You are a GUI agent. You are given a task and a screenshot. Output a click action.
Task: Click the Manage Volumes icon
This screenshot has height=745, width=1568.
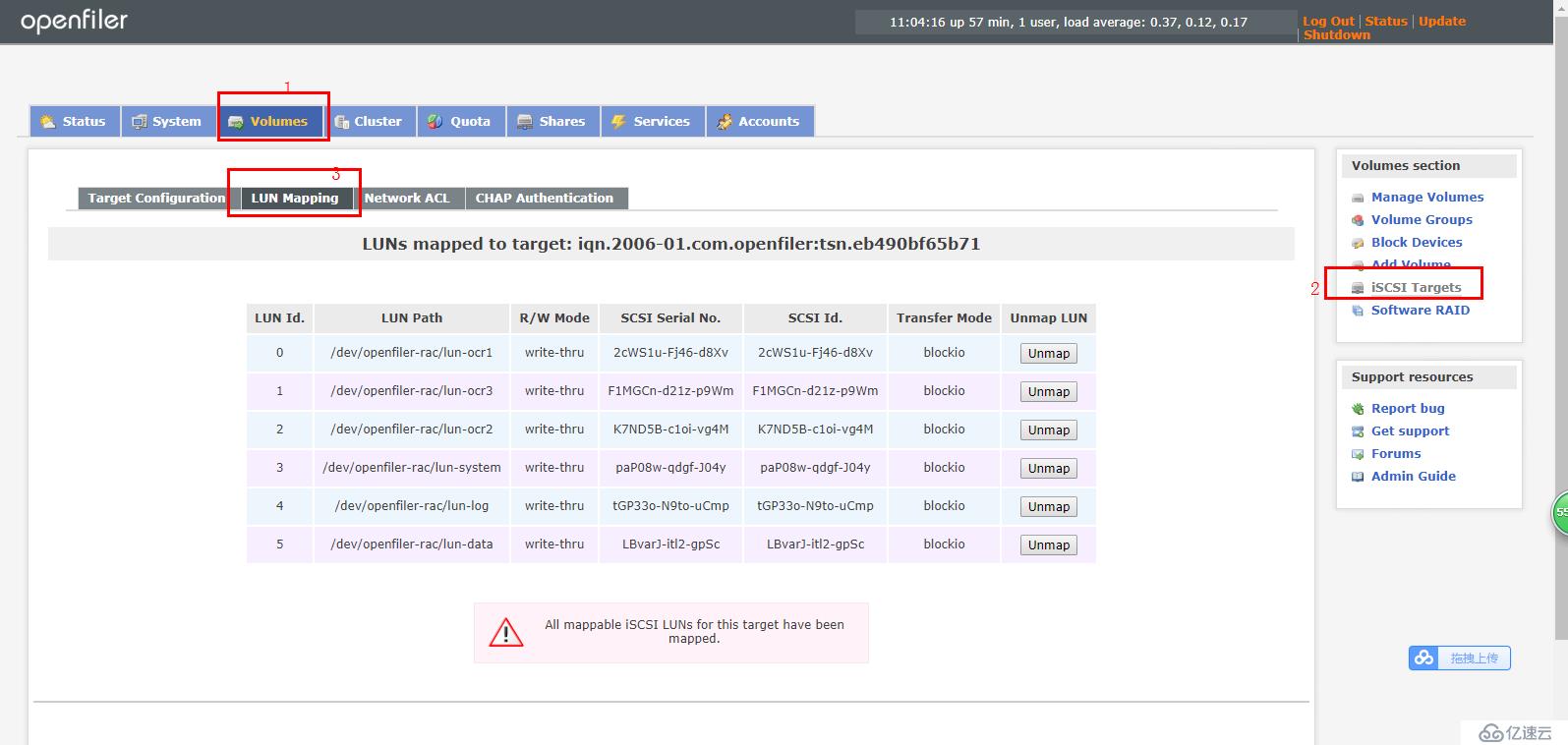[1358, 198]
